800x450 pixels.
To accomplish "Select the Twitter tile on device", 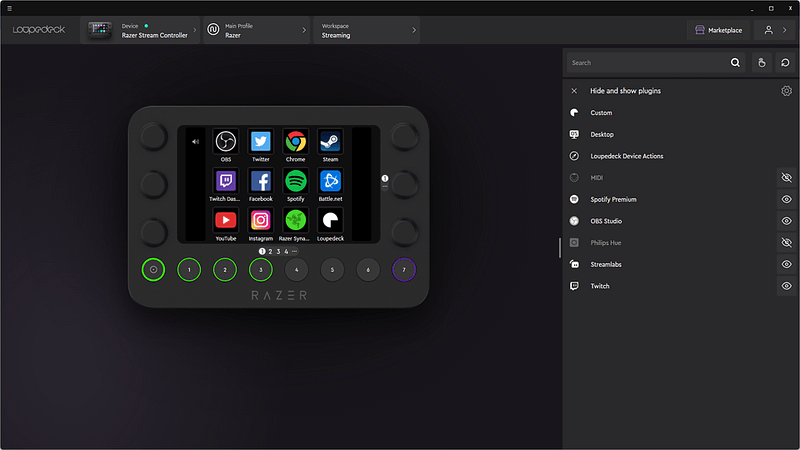I will coord(260,142).
